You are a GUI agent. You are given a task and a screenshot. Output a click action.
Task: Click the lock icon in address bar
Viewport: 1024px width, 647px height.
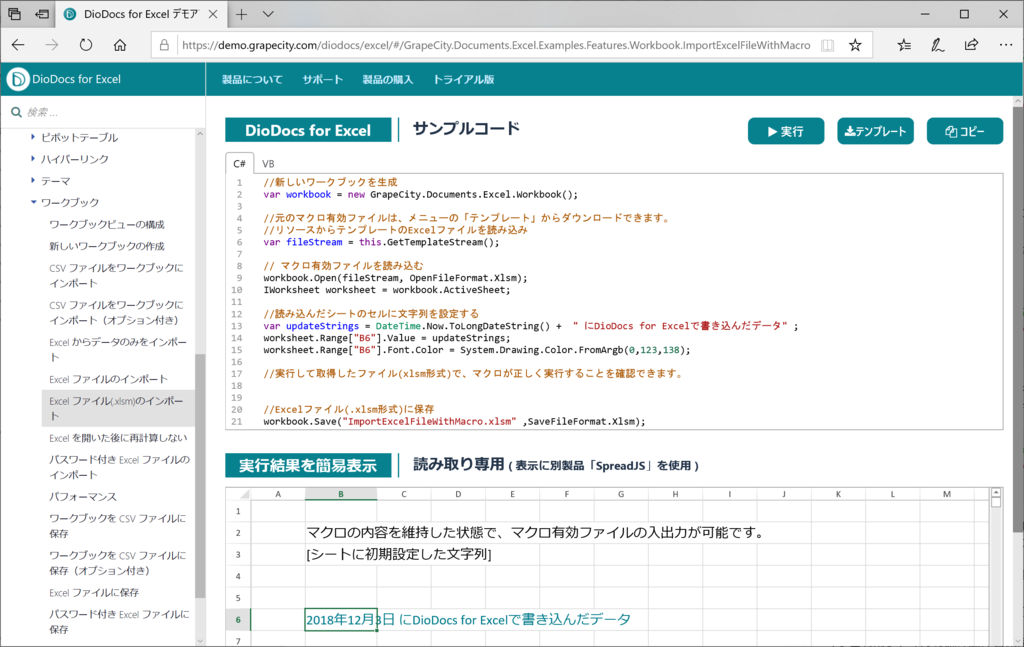164,45
